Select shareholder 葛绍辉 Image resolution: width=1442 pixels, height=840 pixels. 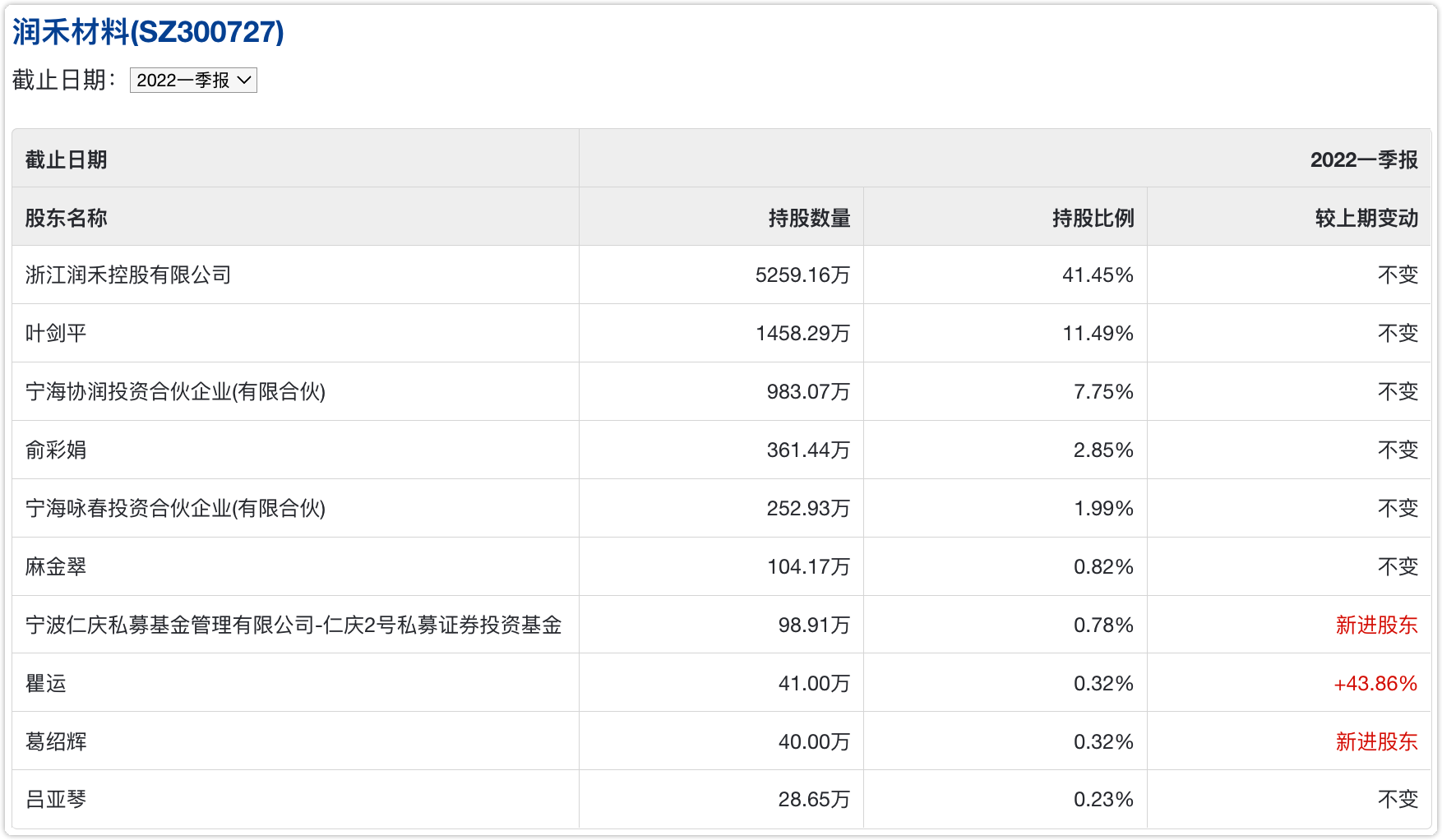(x=56, y=741)
